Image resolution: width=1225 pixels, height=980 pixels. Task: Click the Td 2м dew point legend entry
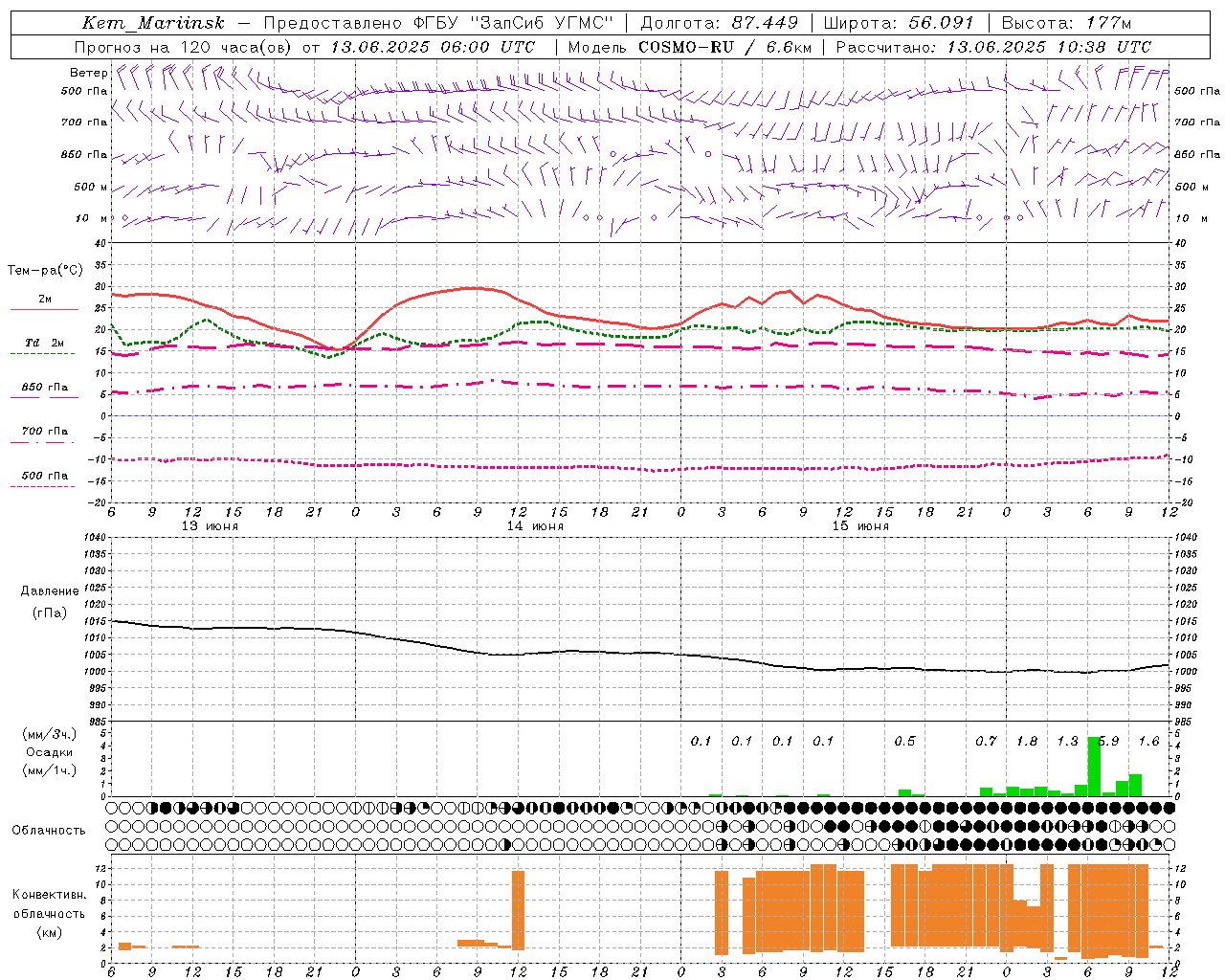coord(44,343)
